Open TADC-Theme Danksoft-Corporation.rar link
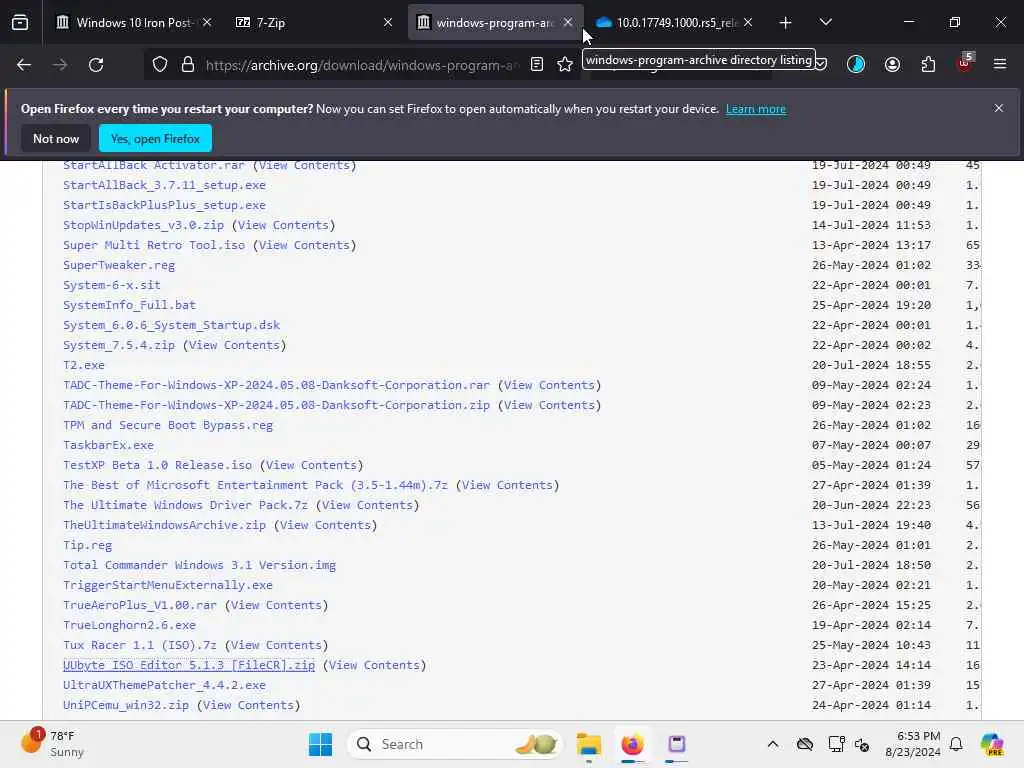Screen dimensions: 1024x768 pyautogui.click(x=276, y=385)
